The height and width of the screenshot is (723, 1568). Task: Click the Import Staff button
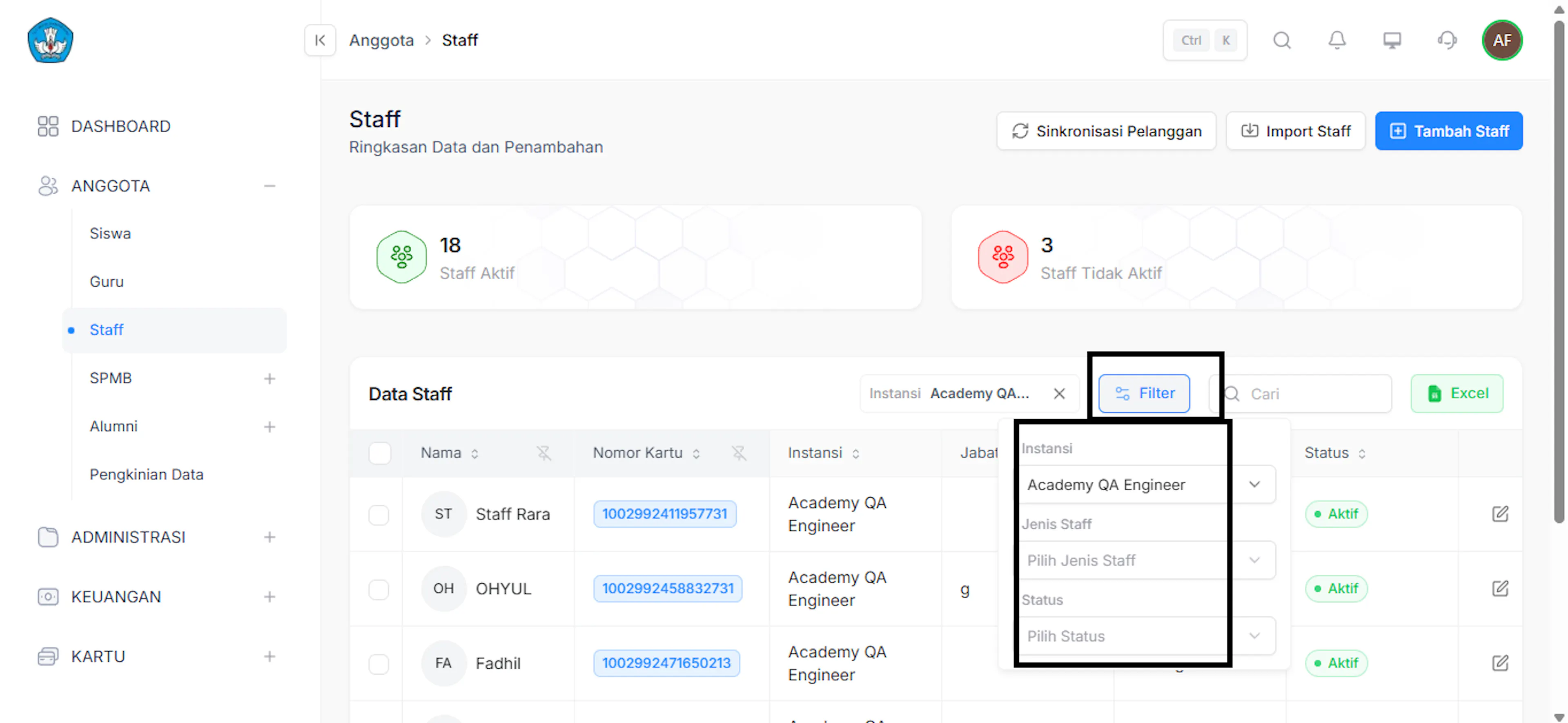[1295, 131]
